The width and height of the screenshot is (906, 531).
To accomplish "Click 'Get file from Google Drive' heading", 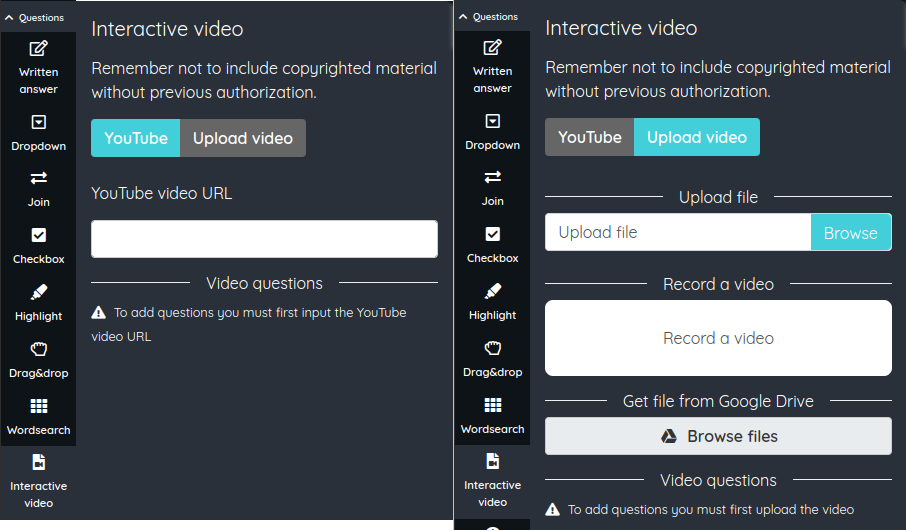I will point(718,401).
